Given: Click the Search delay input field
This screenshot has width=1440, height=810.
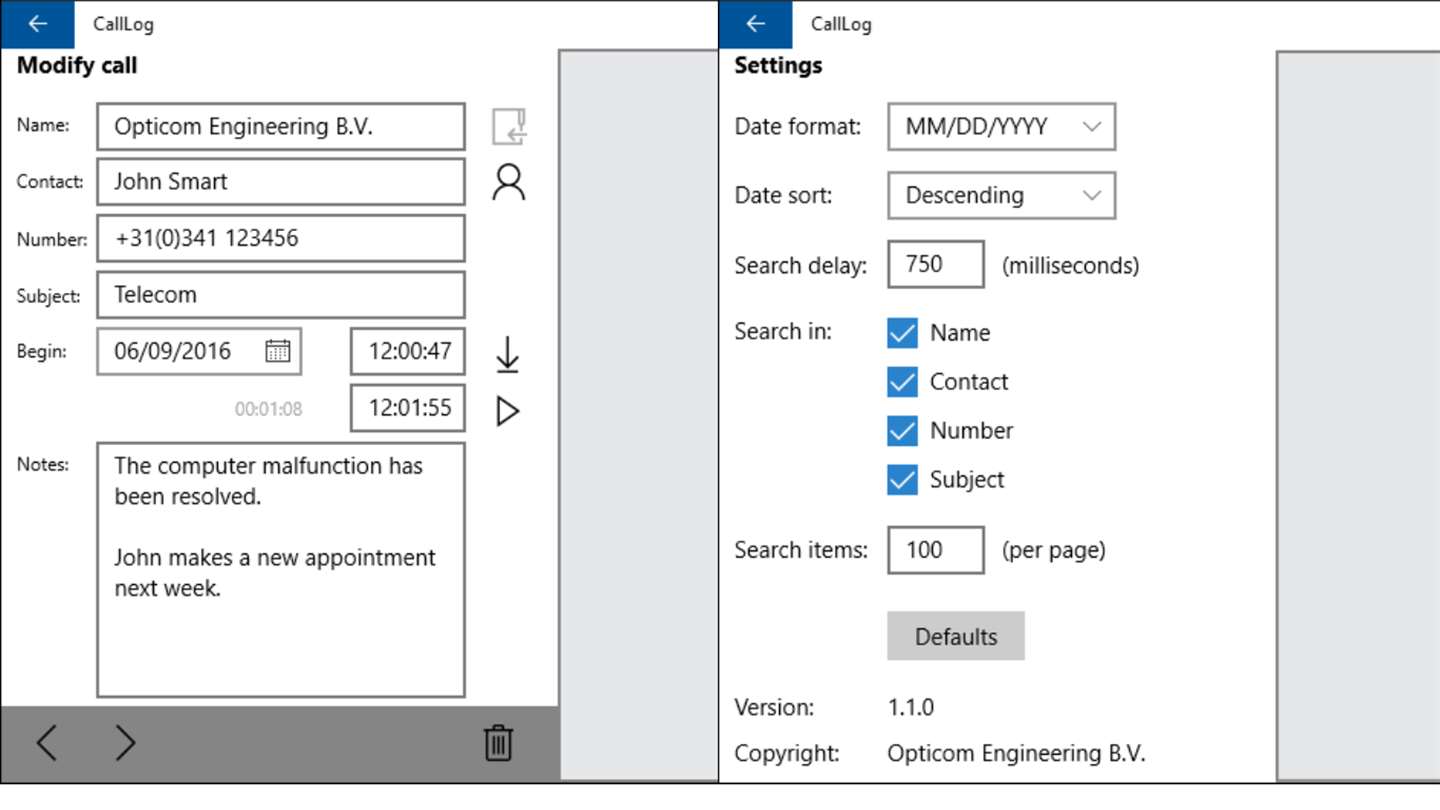Looking at the screenshot, I should tap(935, 265).
